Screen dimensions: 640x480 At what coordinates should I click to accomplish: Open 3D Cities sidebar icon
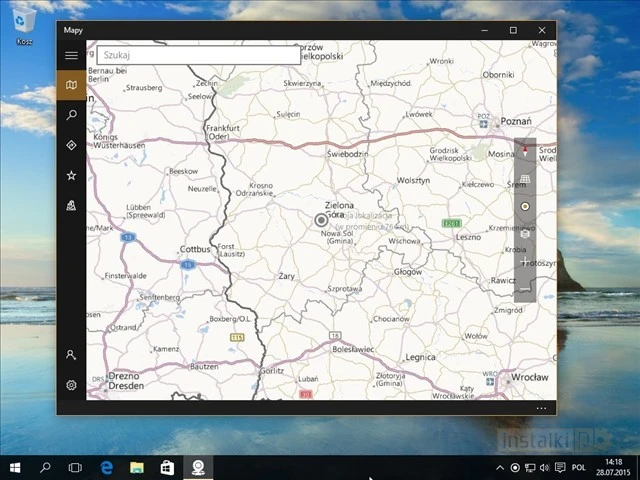[x=71, y=205]
